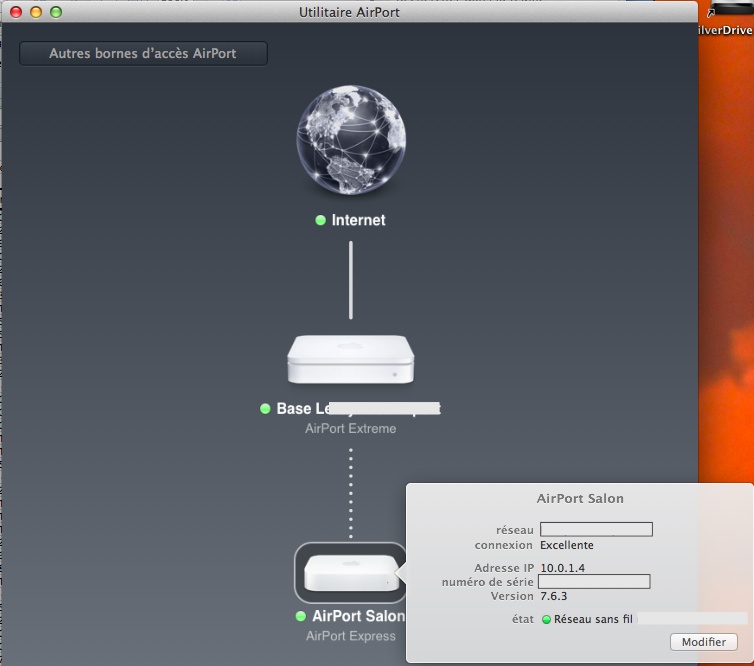Click the green état indicator in popover
The image size is (754, 666).
point(546,619)
